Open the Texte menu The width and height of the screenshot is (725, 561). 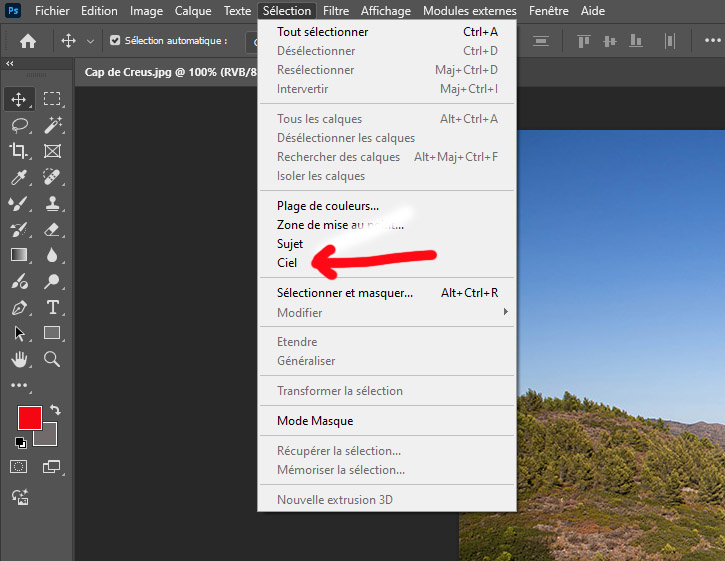(237, 11)
